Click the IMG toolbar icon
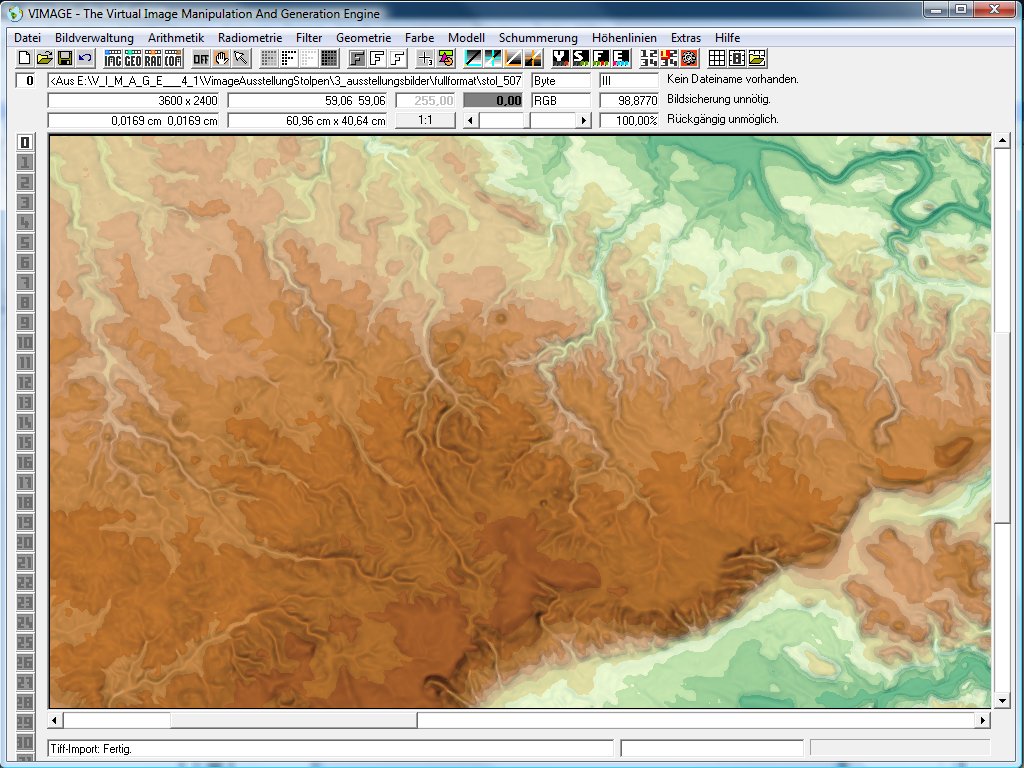 click(113, 58)
